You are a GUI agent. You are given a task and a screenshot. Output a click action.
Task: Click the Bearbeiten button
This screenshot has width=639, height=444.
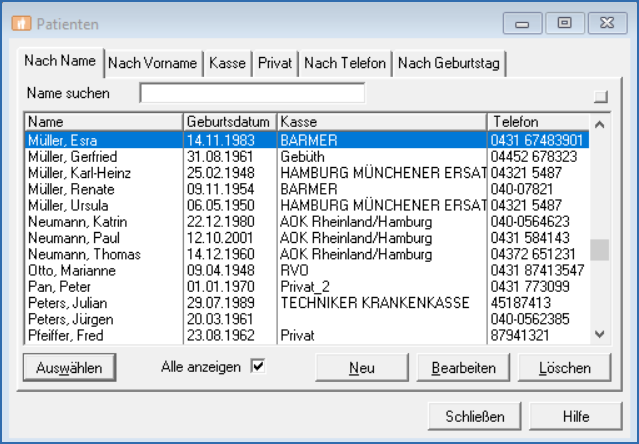tap(463, 367)
